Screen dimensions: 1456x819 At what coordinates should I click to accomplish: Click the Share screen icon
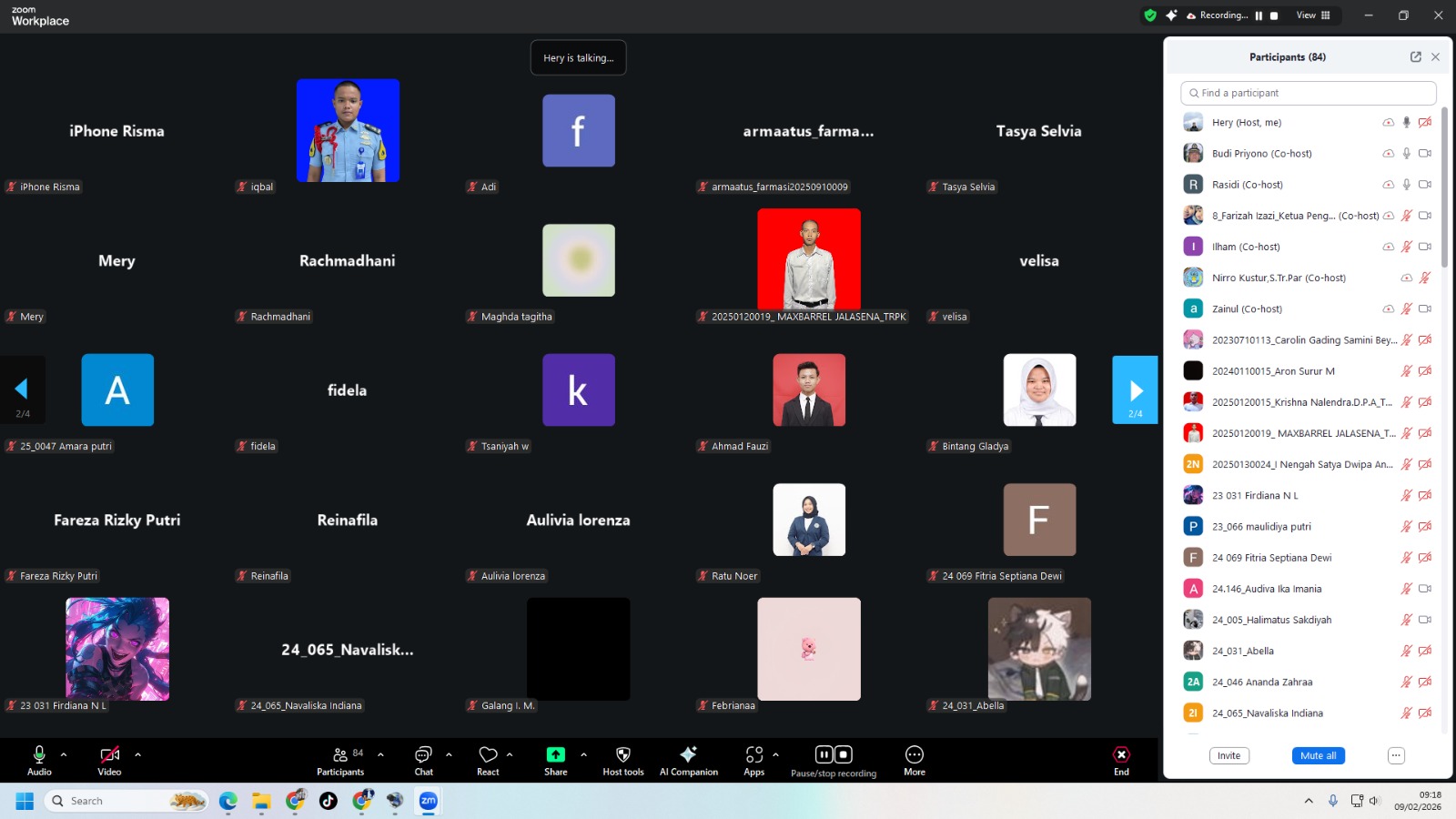click(x=555, y=755)
